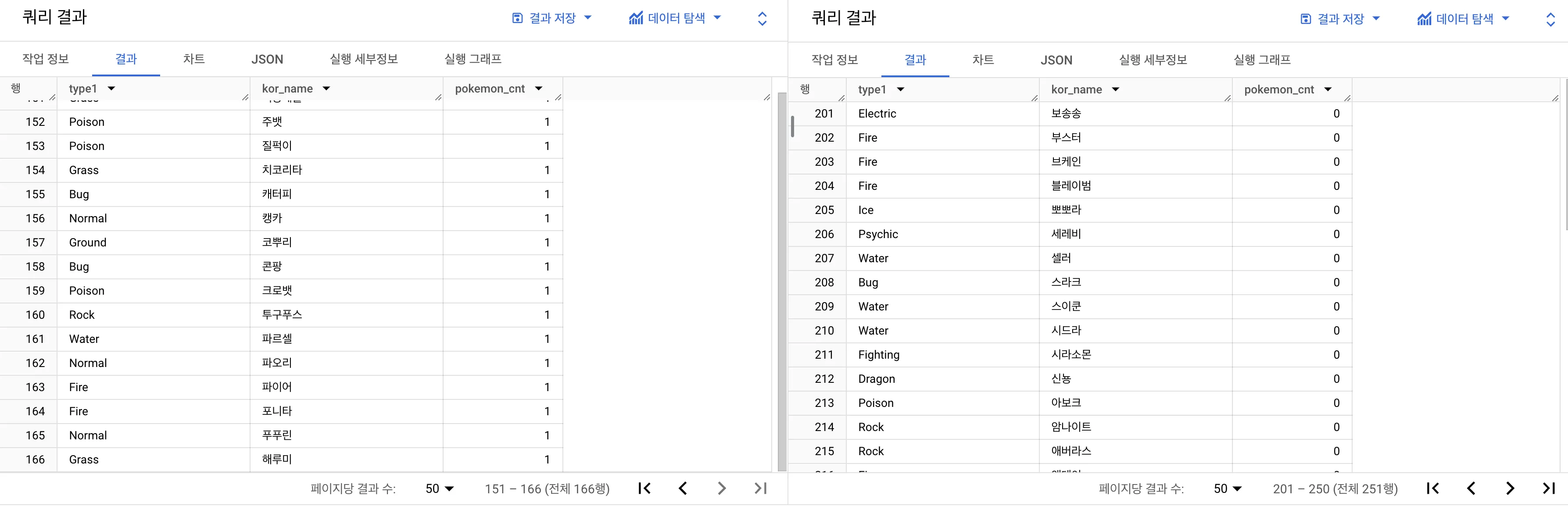Expand or collapse left query results panel

[762, 19]
